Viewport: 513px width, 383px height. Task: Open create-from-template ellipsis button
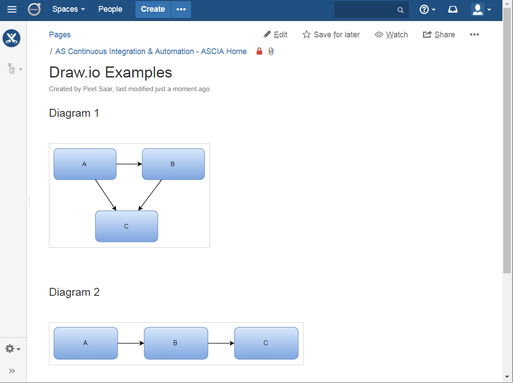coord(181,9)
